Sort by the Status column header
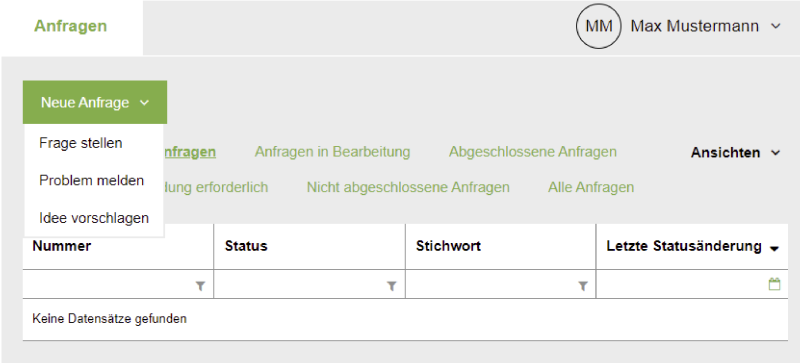800x363 pixels. (x=246, y=246)
